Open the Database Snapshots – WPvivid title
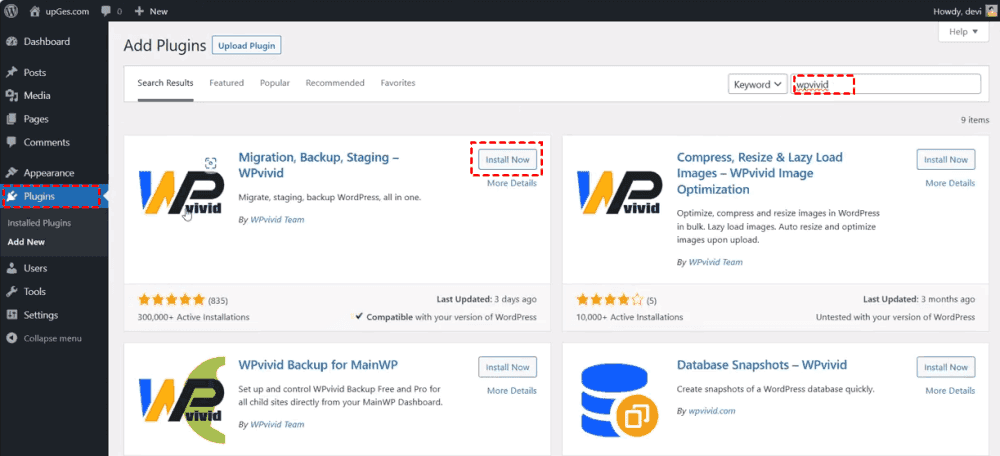Screen dimensions: 1000x456 pyautogui.click(x=761, y=365)
